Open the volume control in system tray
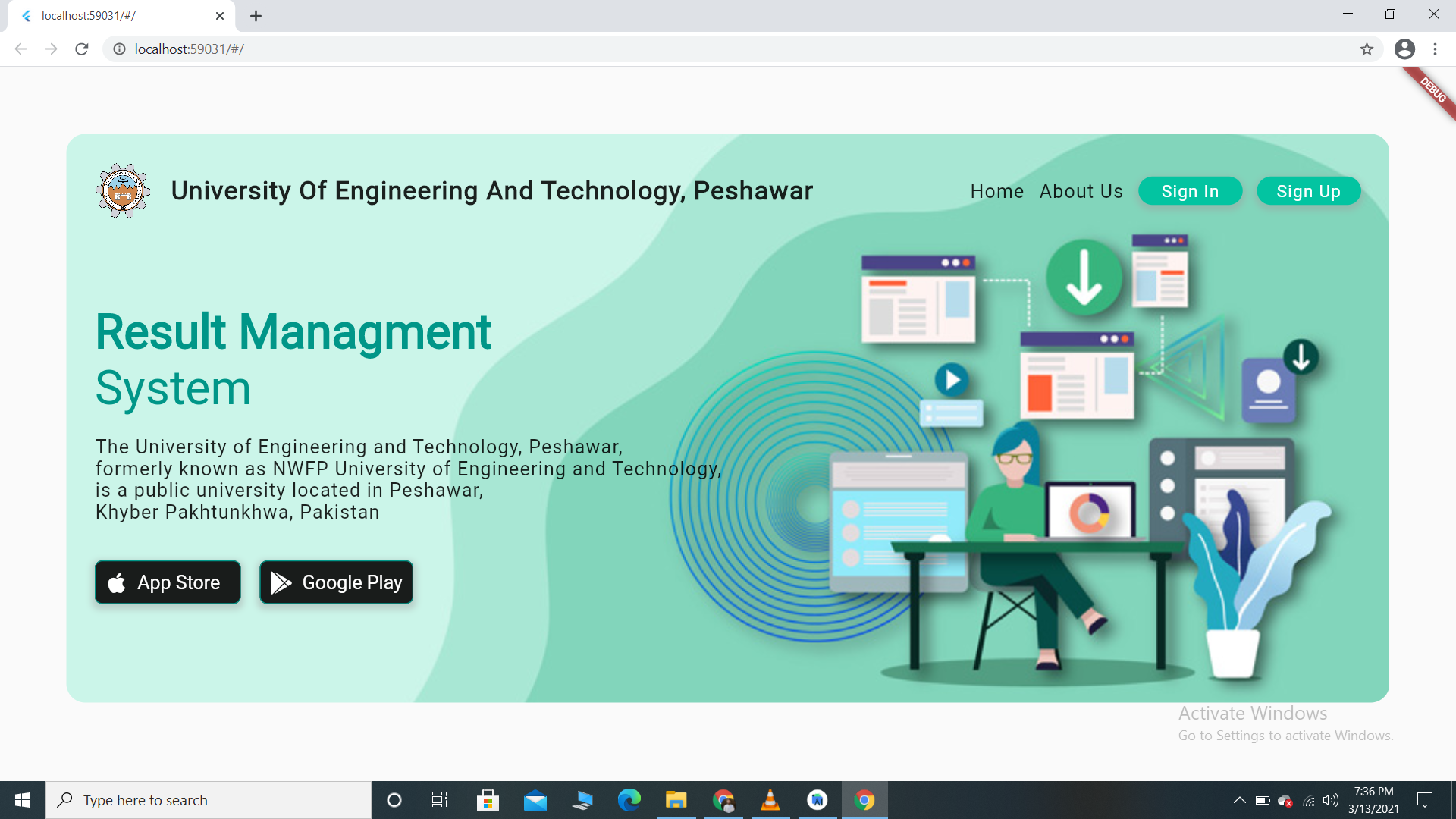Screen dimensions: 1456x819 coord(1331,800)
